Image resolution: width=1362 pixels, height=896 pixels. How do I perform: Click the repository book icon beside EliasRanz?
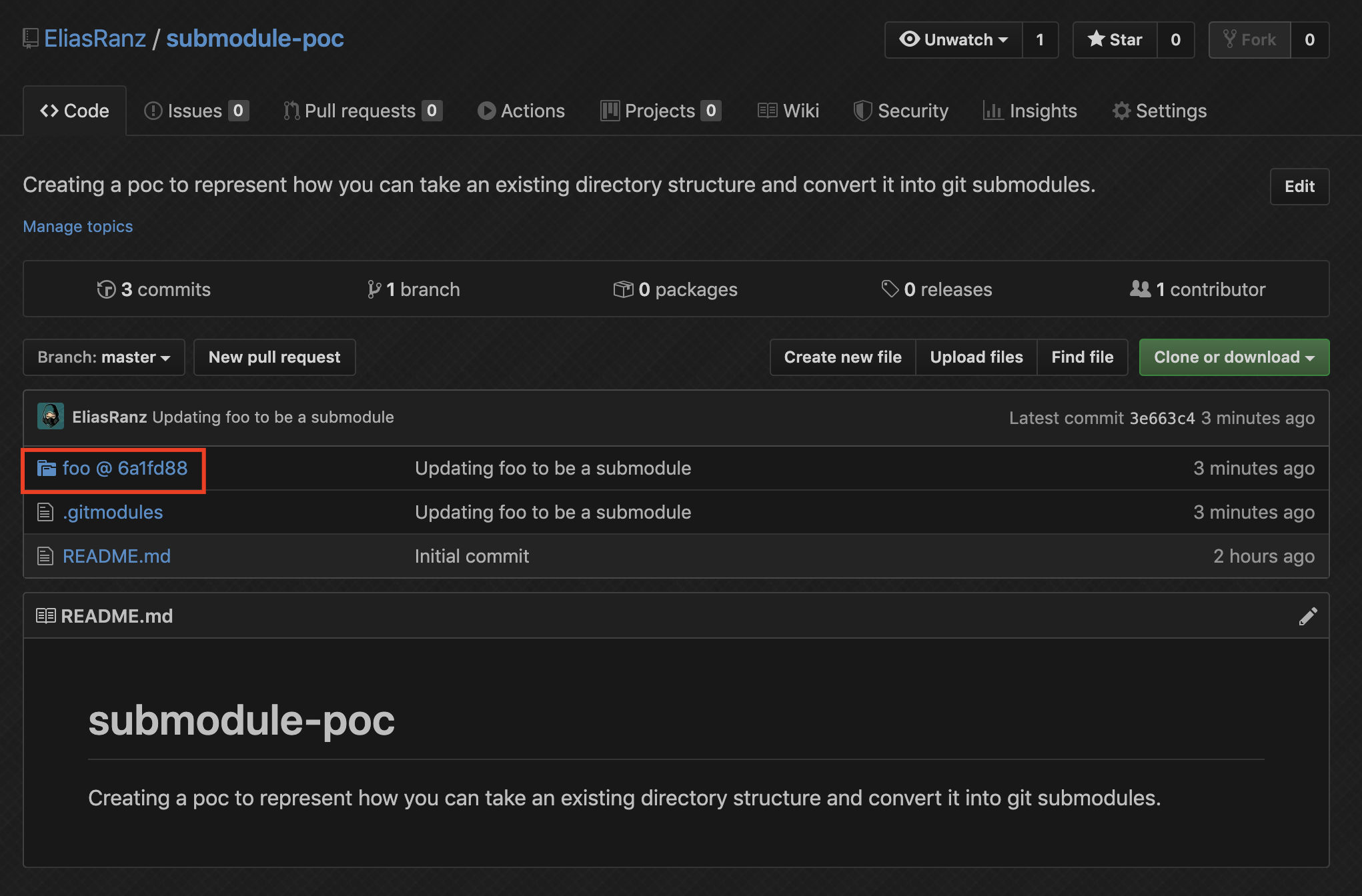pos(31,39)
